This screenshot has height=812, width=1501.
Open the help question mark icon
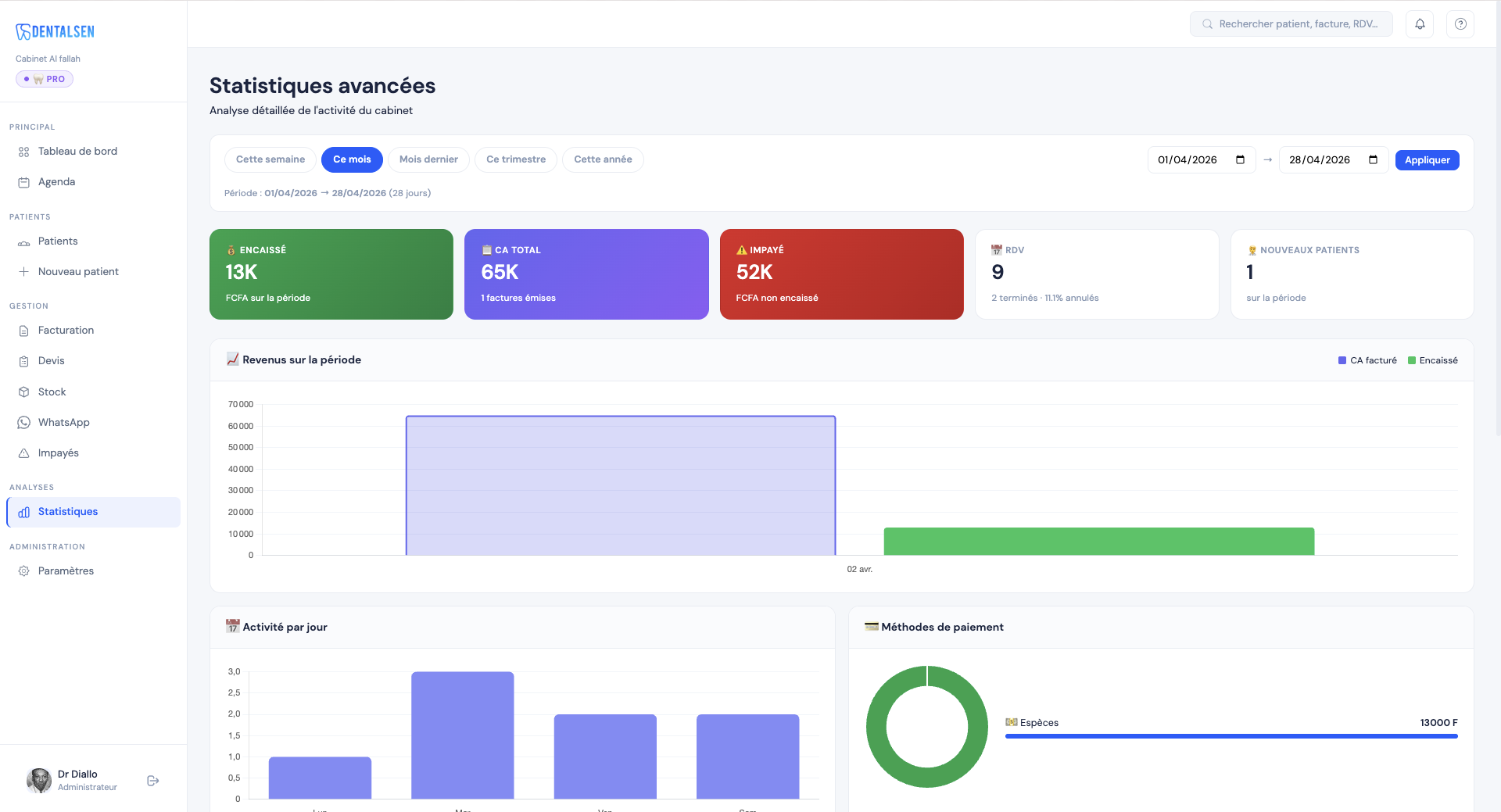[1460, 24]
